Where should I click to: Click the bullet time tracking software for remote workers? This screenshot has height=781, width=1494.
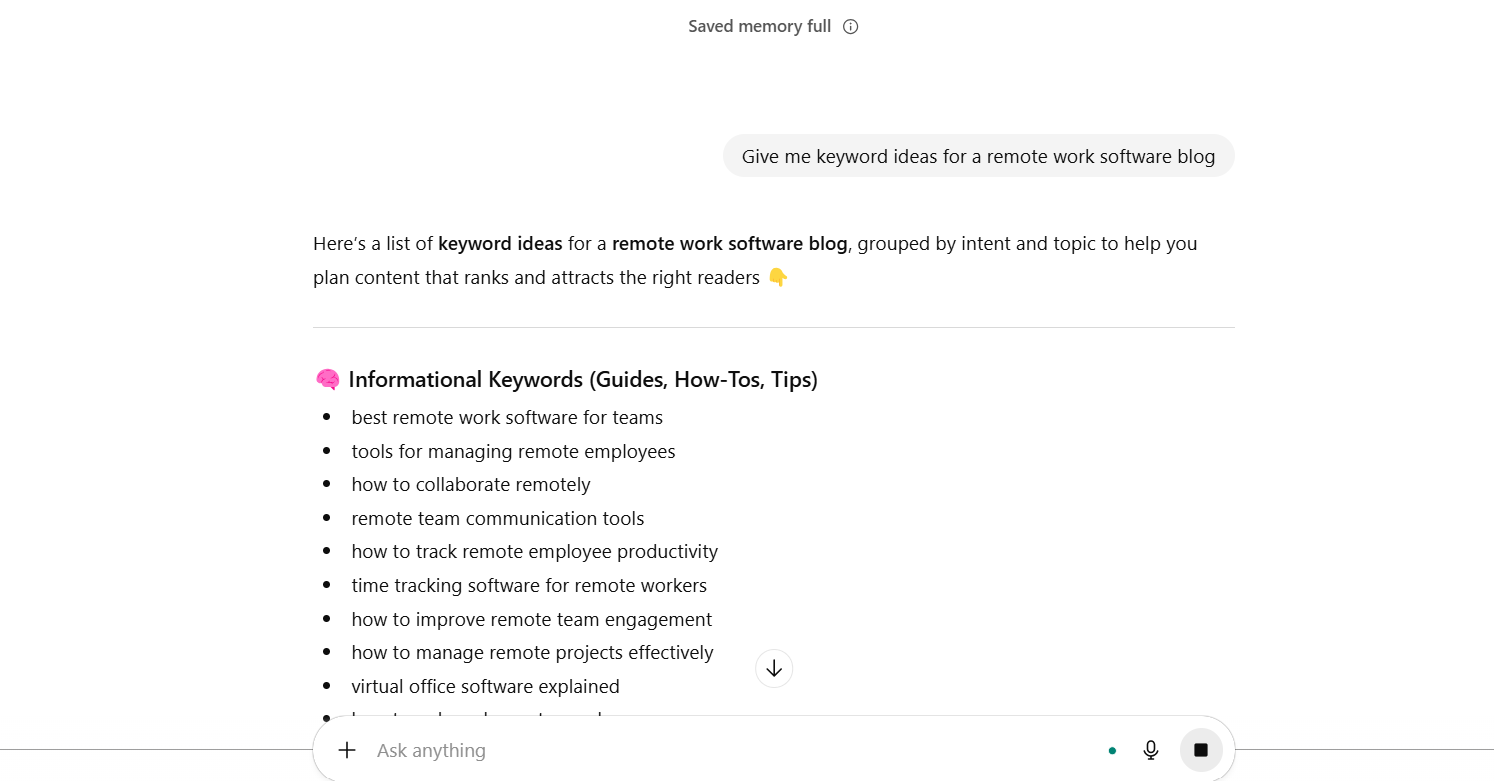529,585
